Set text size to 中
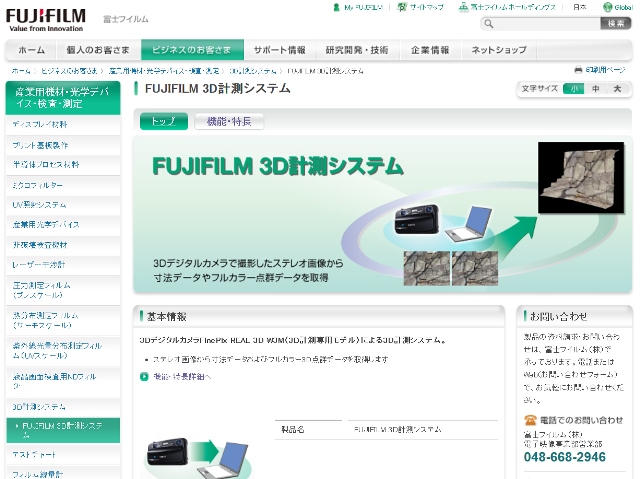The image size is (640, 479). [596, 89]
